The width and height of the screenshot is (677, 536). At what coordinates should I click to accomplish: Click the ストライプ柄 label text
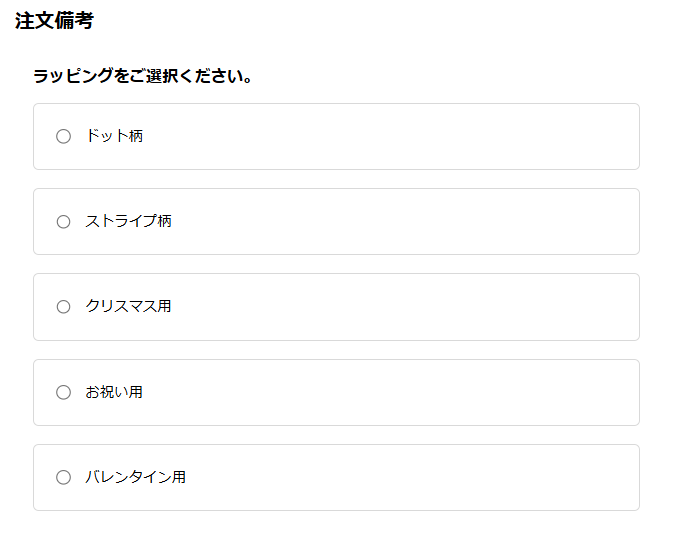(x=128, y=221)
